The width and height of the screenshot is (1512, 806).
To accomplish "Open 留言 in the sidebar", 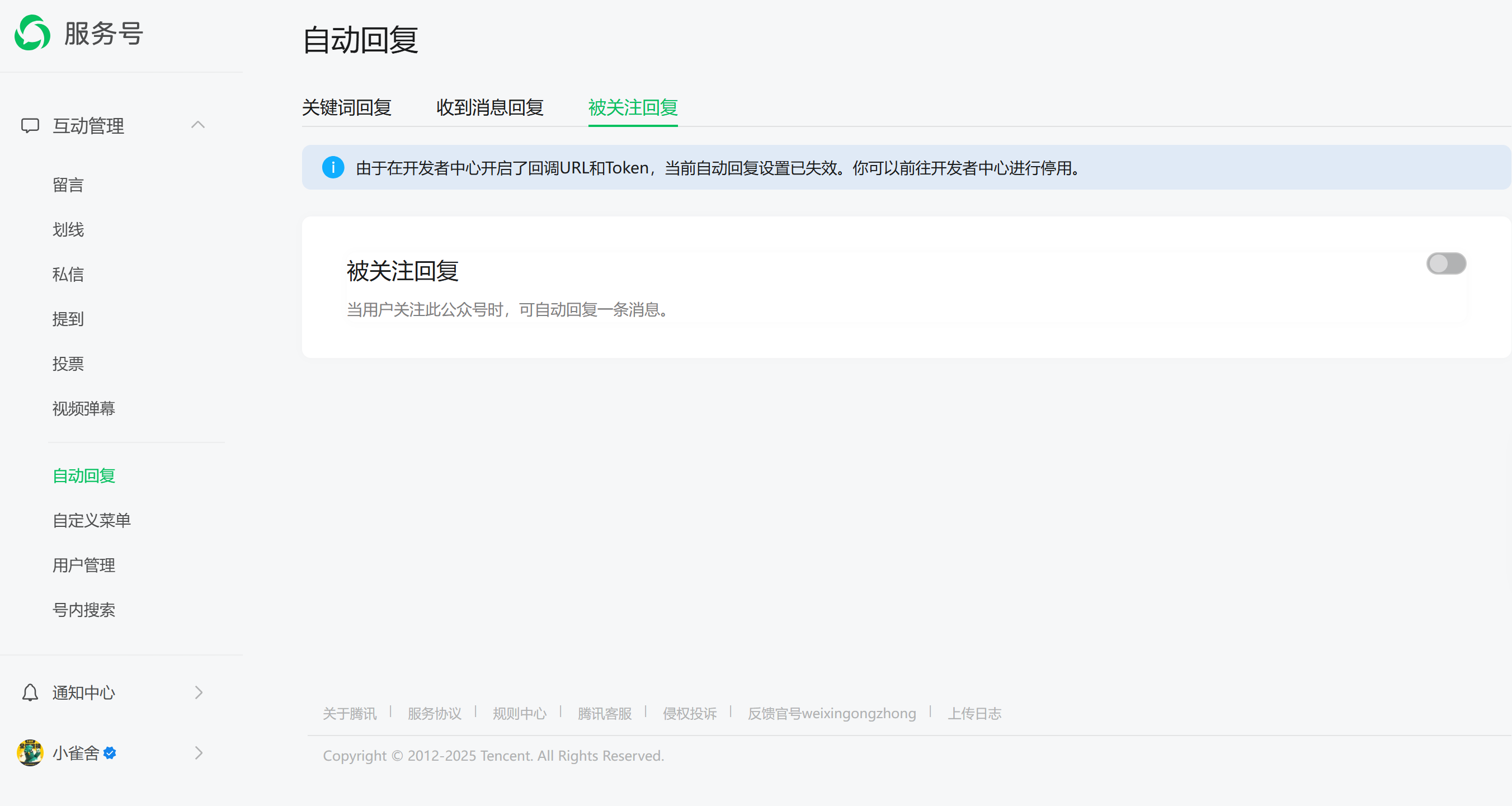I will [x=68, y=185].
